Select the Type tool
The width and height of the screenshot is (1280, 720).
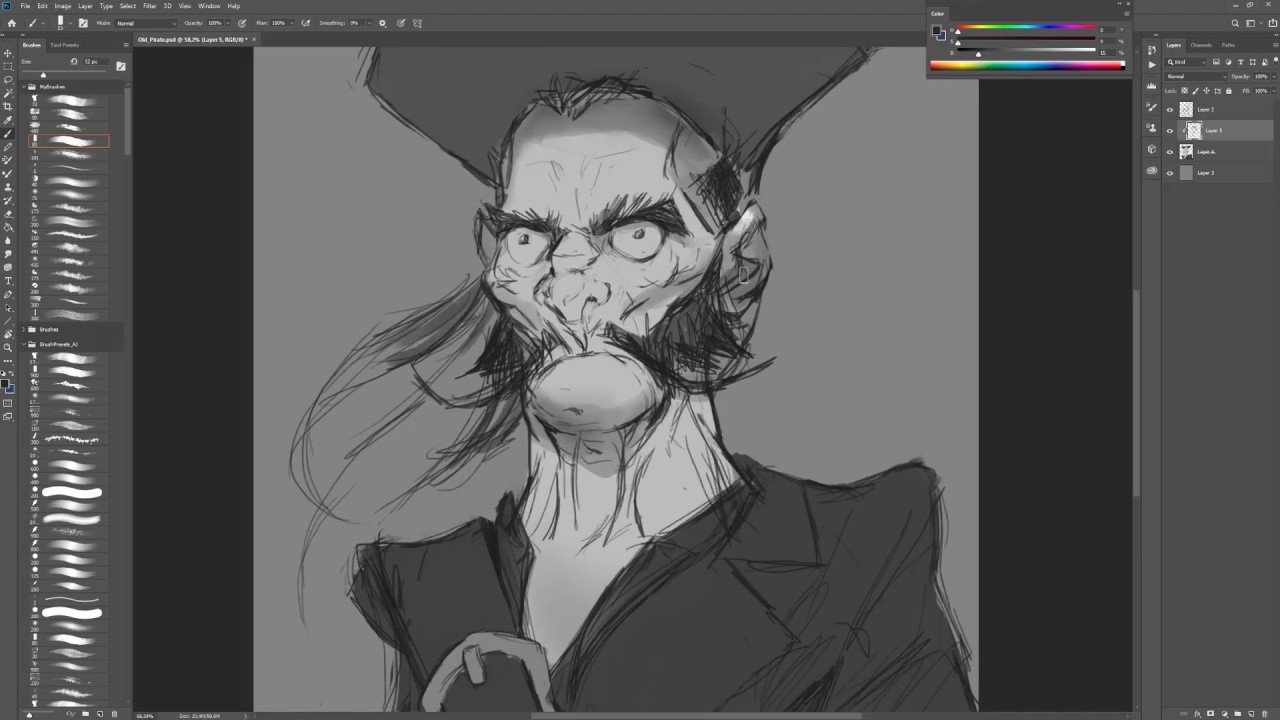(8, 280)
